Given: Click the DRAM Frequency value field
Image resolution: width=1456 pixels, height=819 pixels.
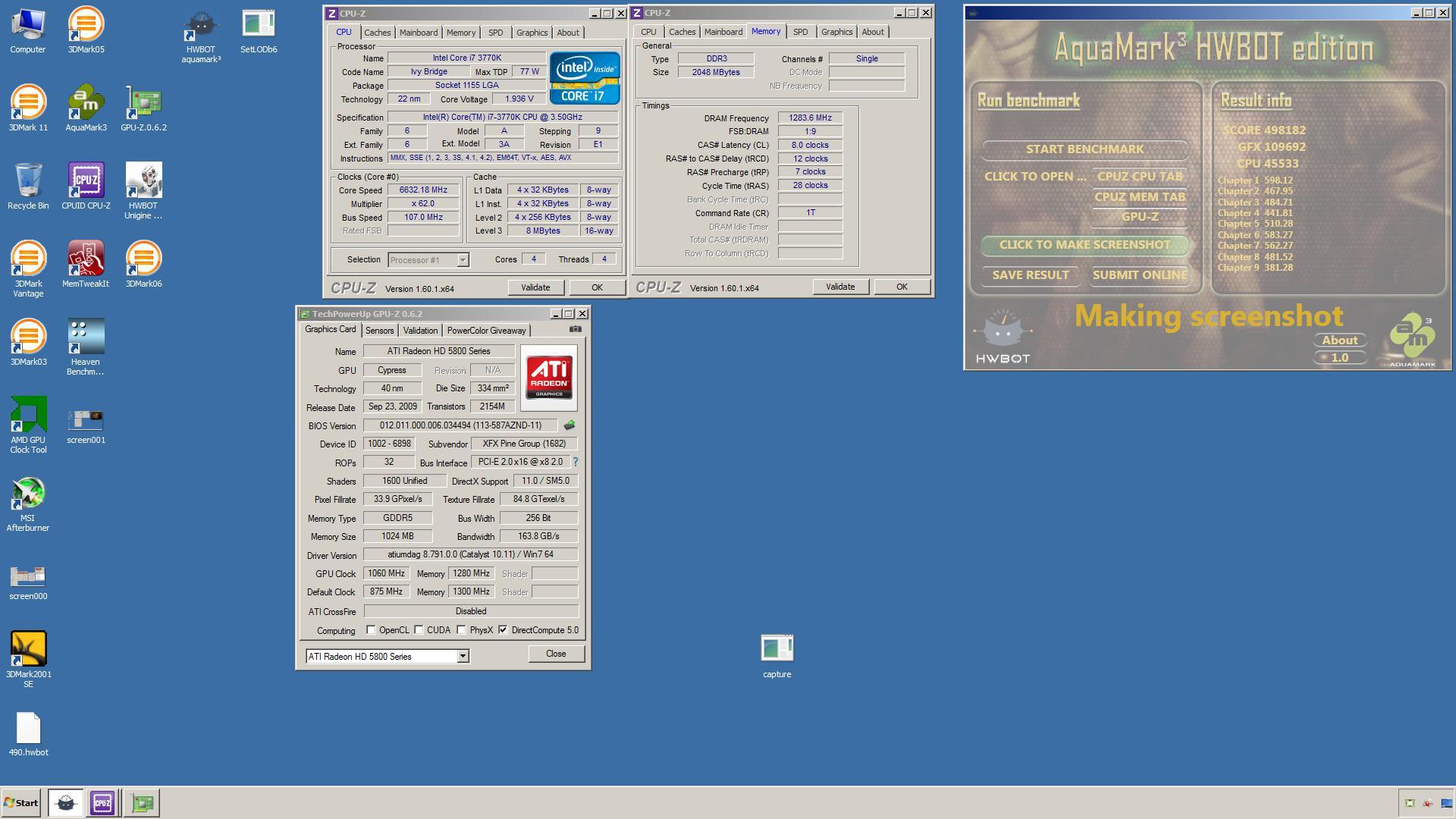Looking at the screenshot, I should click(810, 118).
